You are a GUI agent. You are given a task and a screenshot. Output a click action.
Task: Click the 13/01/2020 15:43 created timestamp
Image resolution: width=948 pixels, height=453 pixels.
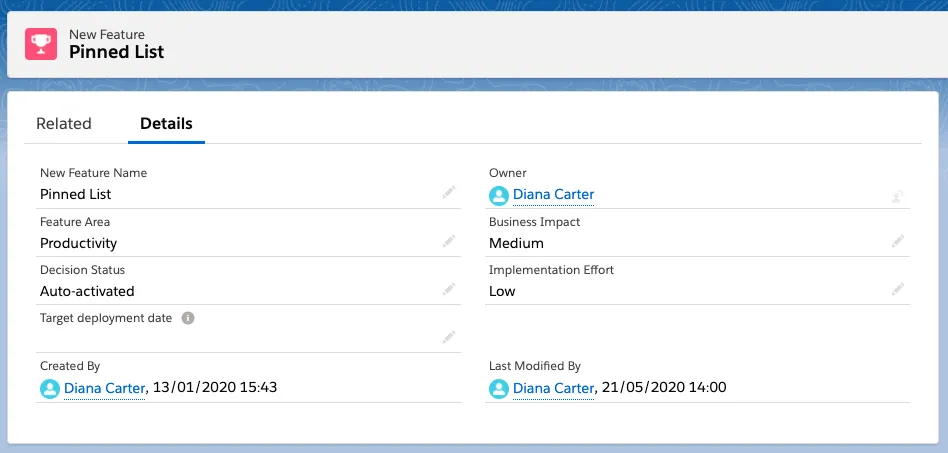[215, 387]
